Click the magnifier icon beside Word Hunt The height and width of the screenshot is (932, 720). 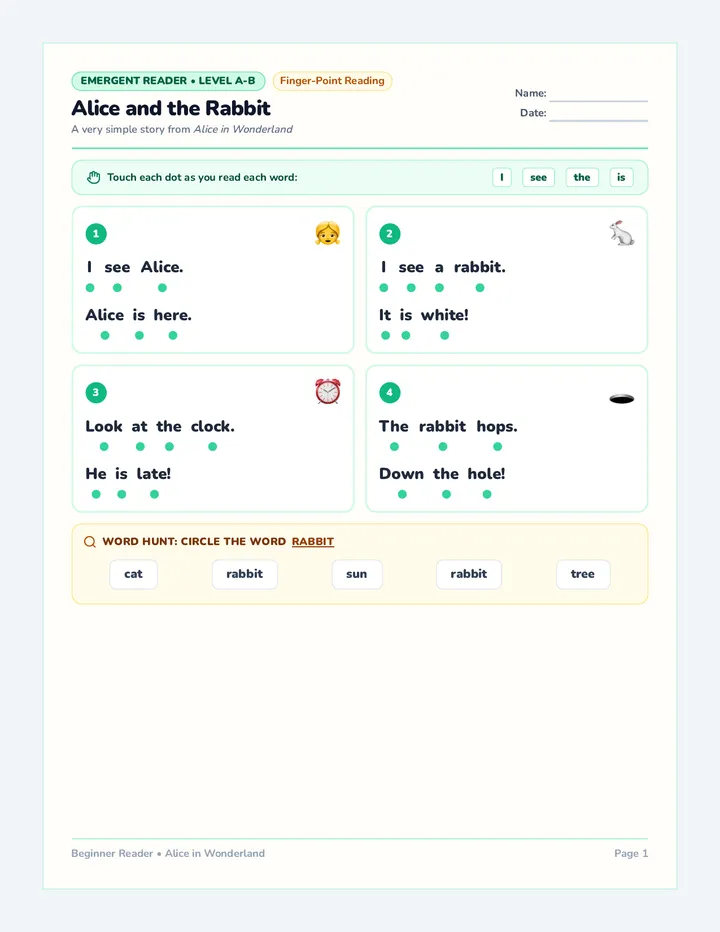click(x=90, y=541)
